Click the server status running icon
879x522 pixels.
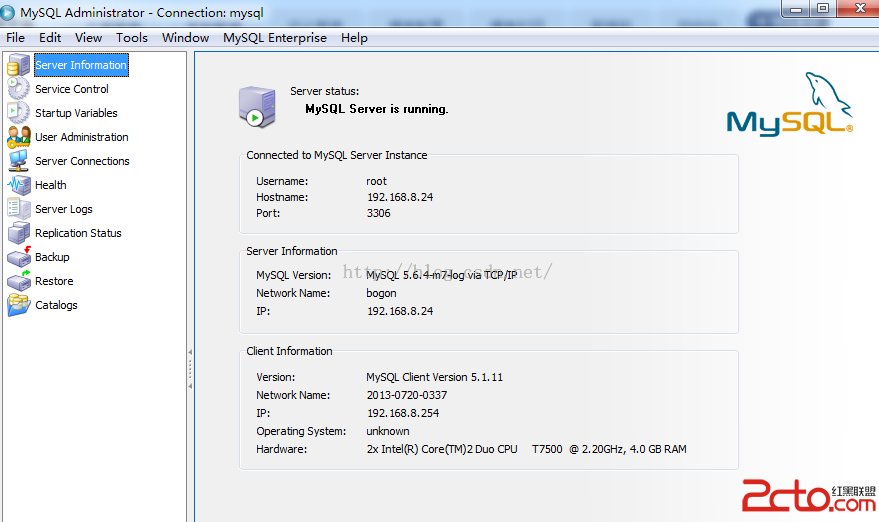(257, 107)
